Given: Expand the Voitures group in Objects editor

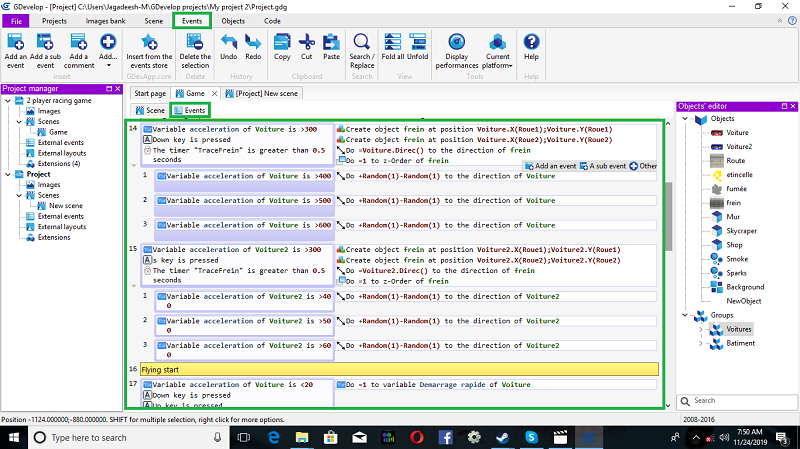Looking at the screenshot, I should (699, 328).
